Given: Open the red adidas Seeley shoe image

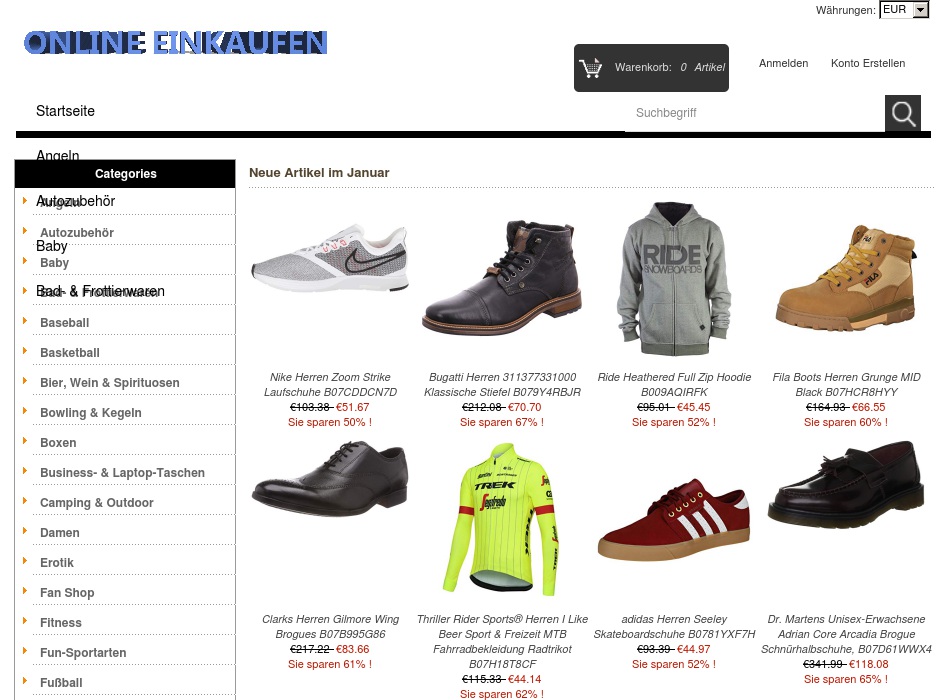Looking at the screenshot, I should pyautogui.click(x=674, y=520).
